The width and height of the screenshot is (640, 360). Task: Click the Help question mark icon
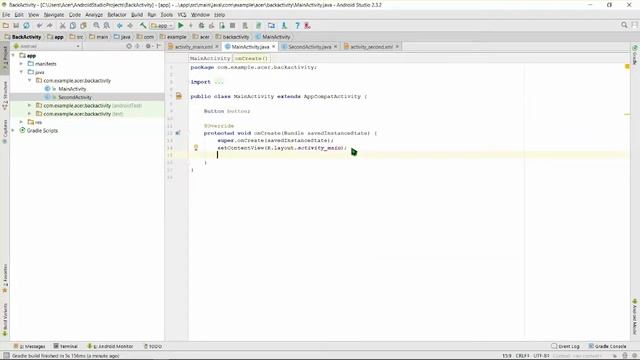[297, 26]
